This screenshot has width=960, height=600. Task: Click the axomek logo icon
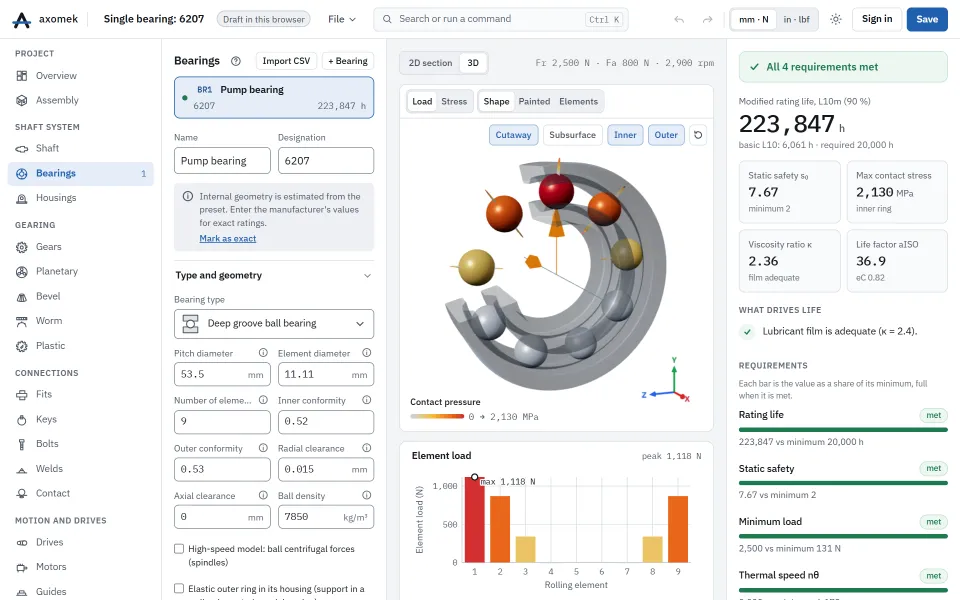coord(21,20)
